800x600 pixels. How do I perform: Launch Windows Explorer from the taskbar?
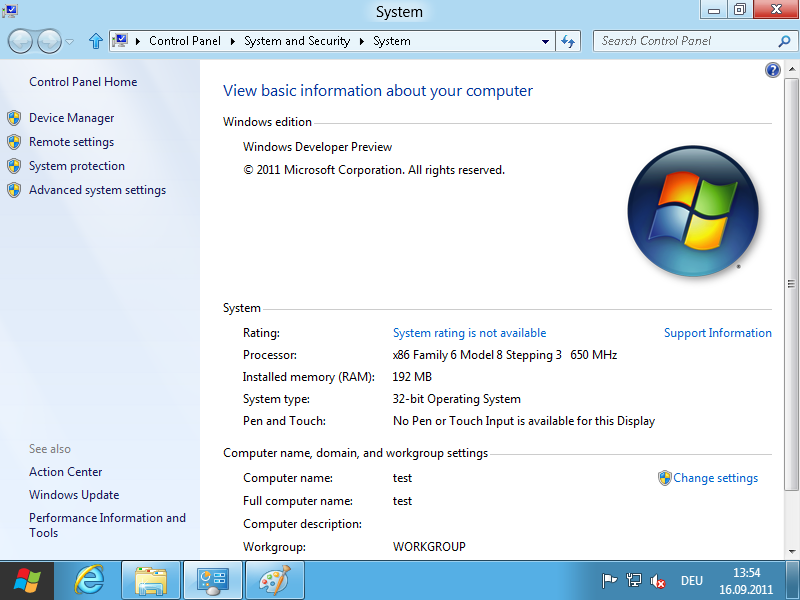[x=151, y=580]
